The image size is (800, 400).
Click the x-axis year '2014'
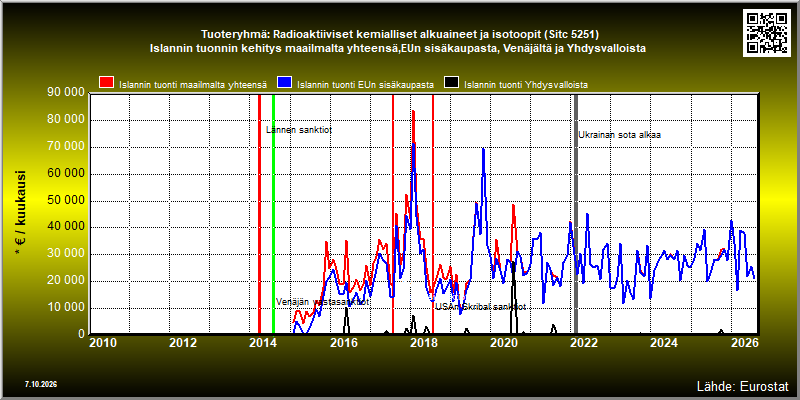click(263, 343)
